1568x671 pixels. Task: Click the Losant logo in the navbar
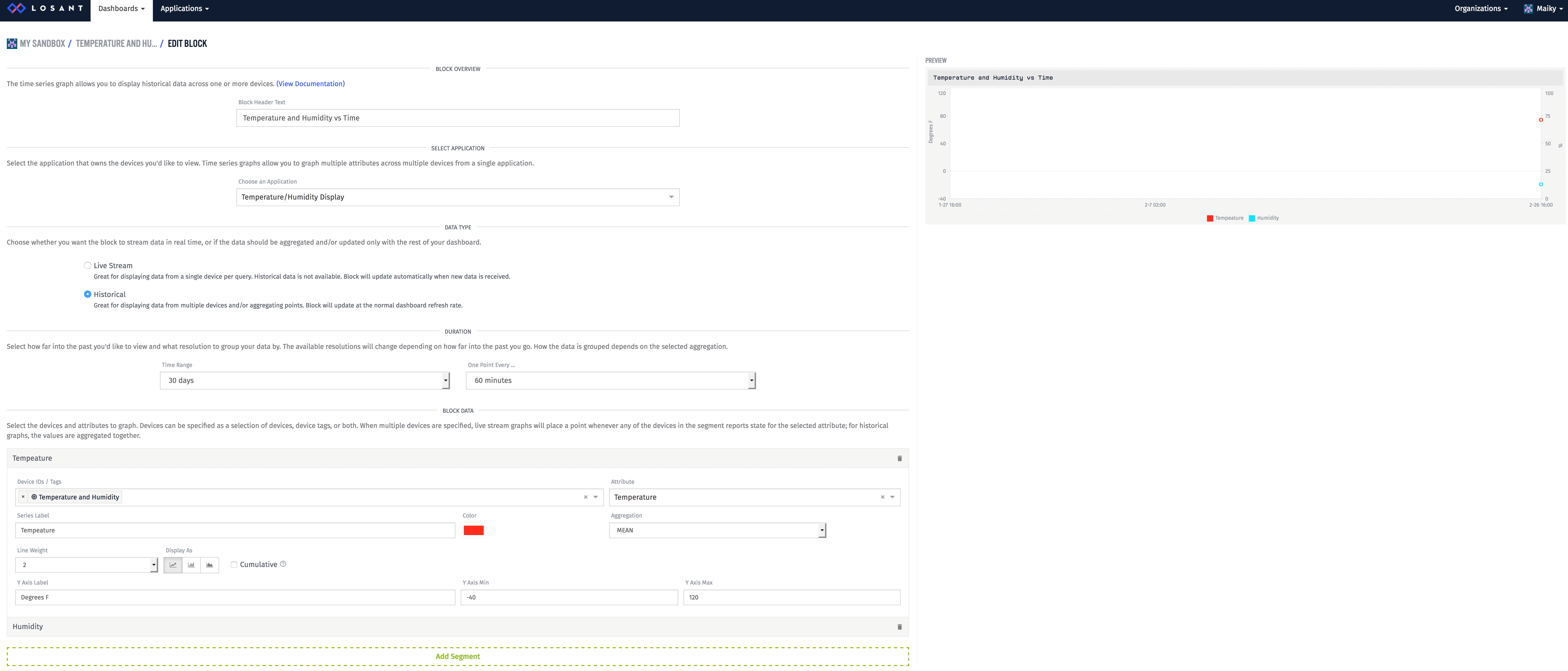45,9
